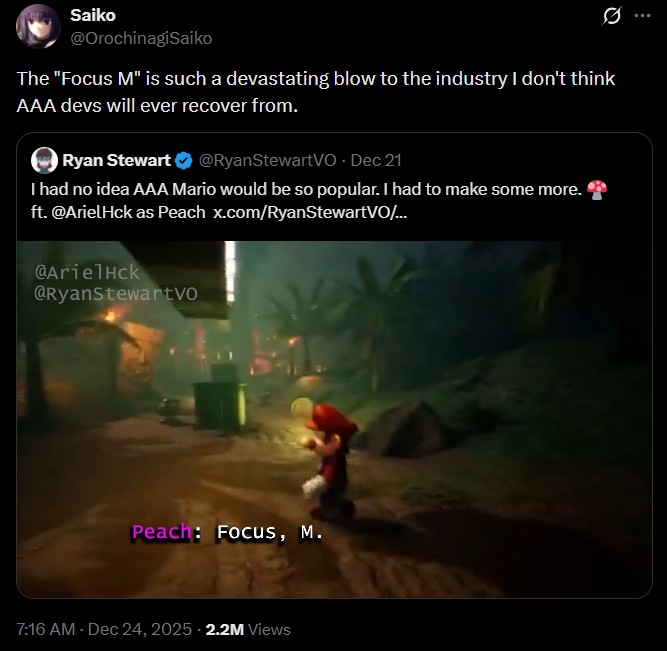Click the mushroom emoji in quoted tweet
The height and width of the screenshot is (651, 667).
599,188
